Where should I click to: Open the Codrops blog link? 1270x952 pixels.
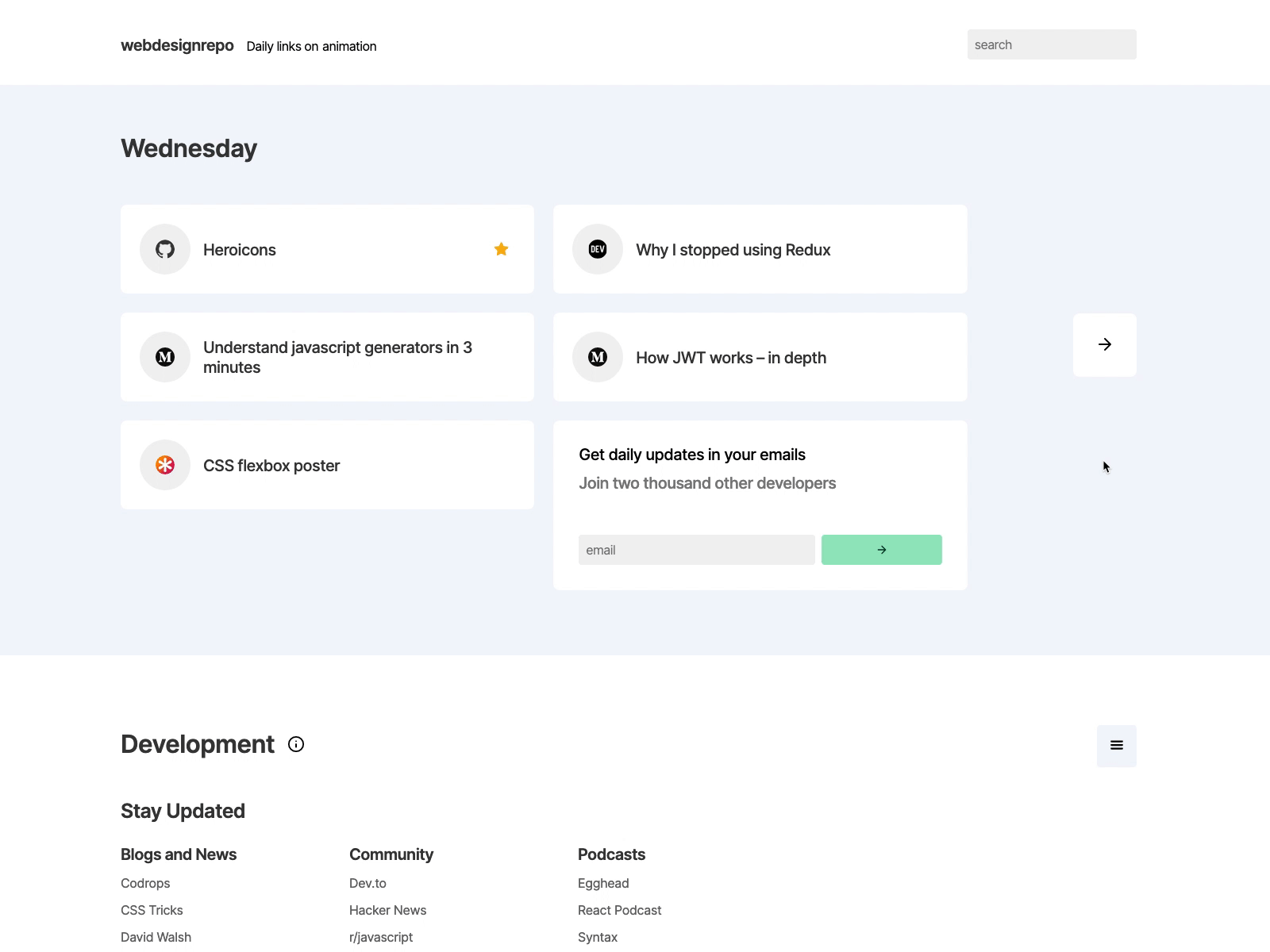(145, 883)
